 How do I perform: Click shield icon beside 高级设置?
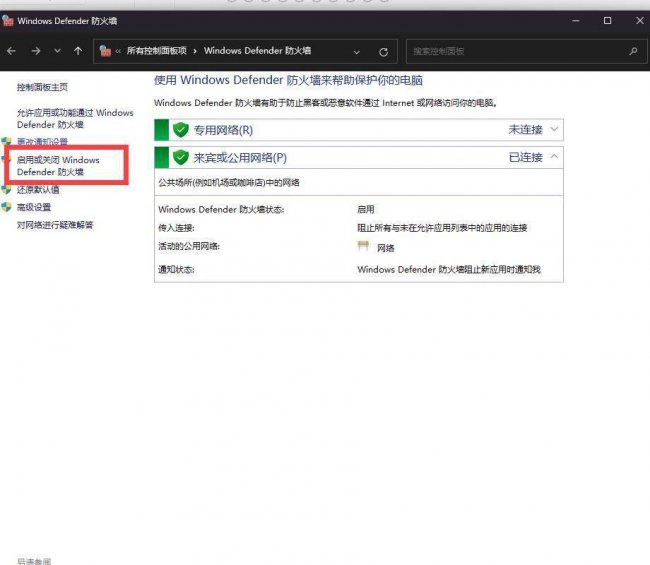6,207
